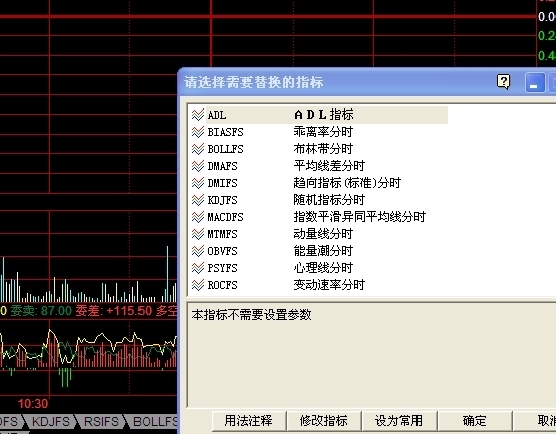Minimize the indicator selection dialog
Image resolution: width=556 pixels, height=434 pixels.
pyautogui.click(x=535, y=82)
